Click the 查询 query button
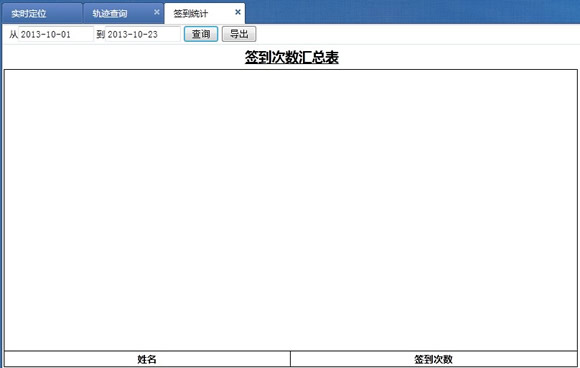This screenshot has height=368, width=580. [x=201, y=34]
